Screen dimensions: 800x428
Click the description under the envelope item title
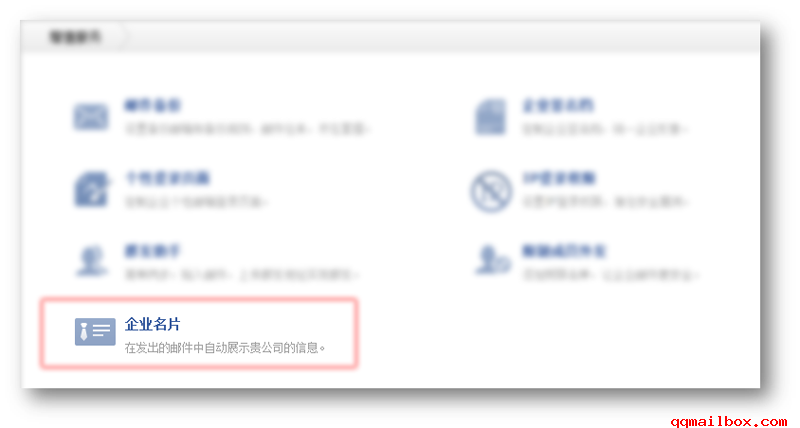pyautogui.click(x=247, y=129)
